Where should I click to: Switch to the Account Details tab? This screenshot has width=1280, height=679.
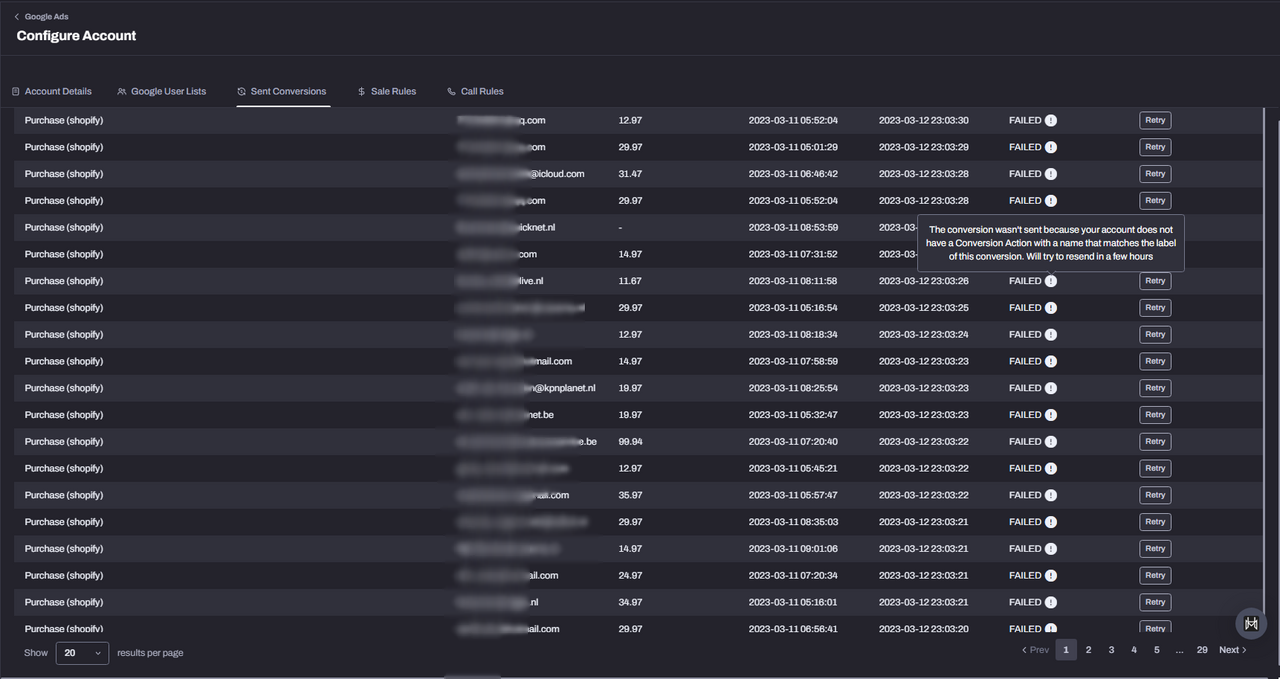click(52, 91)
